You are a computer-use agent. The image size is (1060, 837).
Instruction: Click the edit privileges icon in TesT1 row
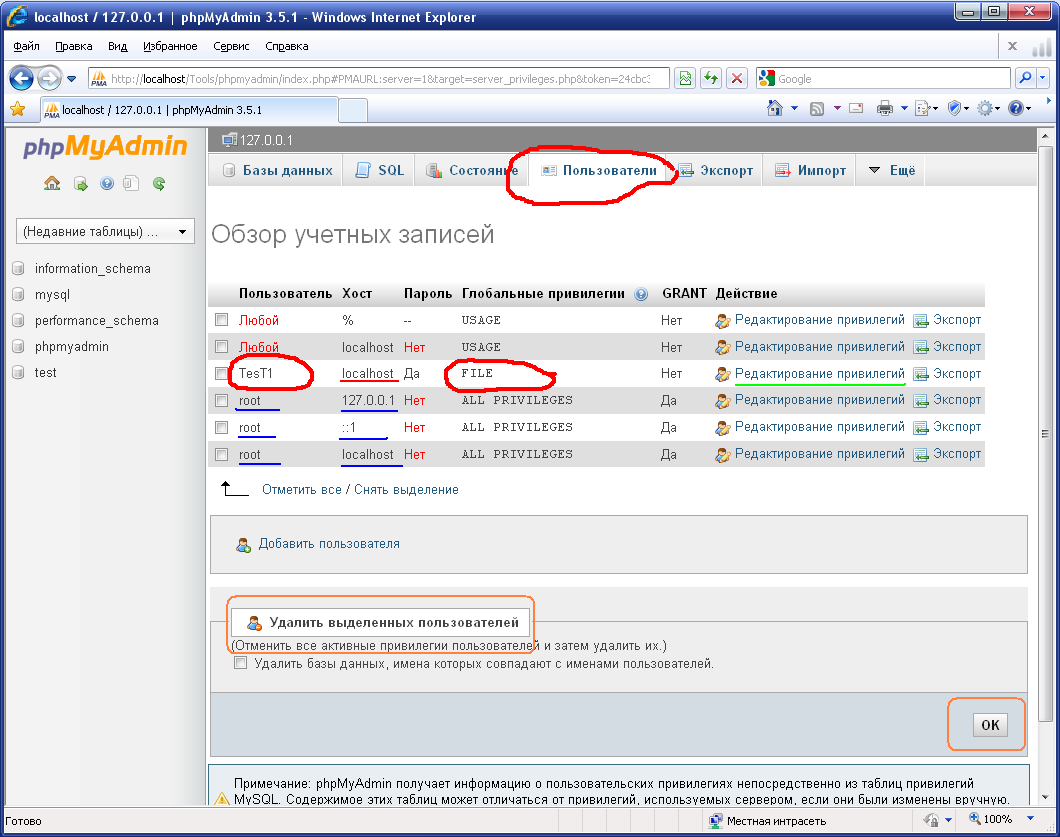(x=723, y=374)
